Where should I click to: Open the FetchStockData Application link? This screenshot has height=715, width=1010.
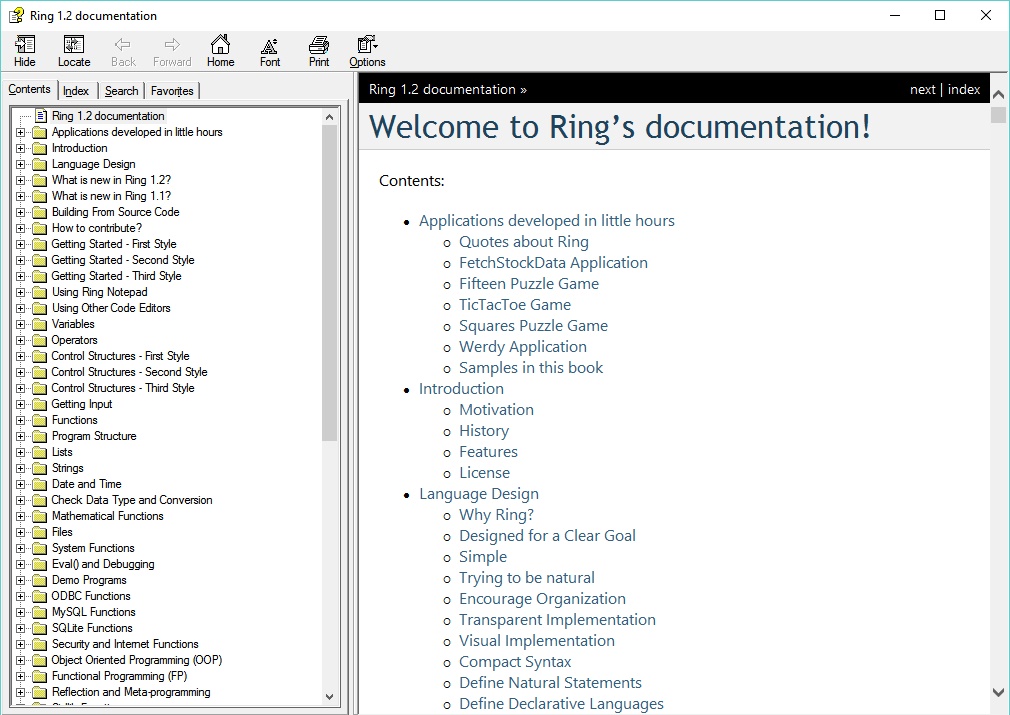[x=553, y=263]
